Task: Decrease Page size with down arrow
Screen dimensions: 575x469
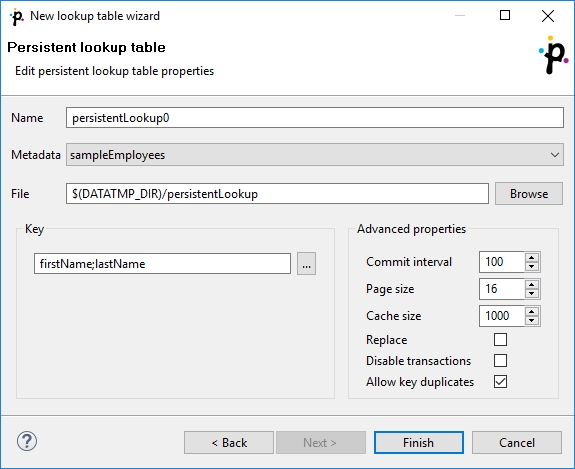Action: click(532, 294)
